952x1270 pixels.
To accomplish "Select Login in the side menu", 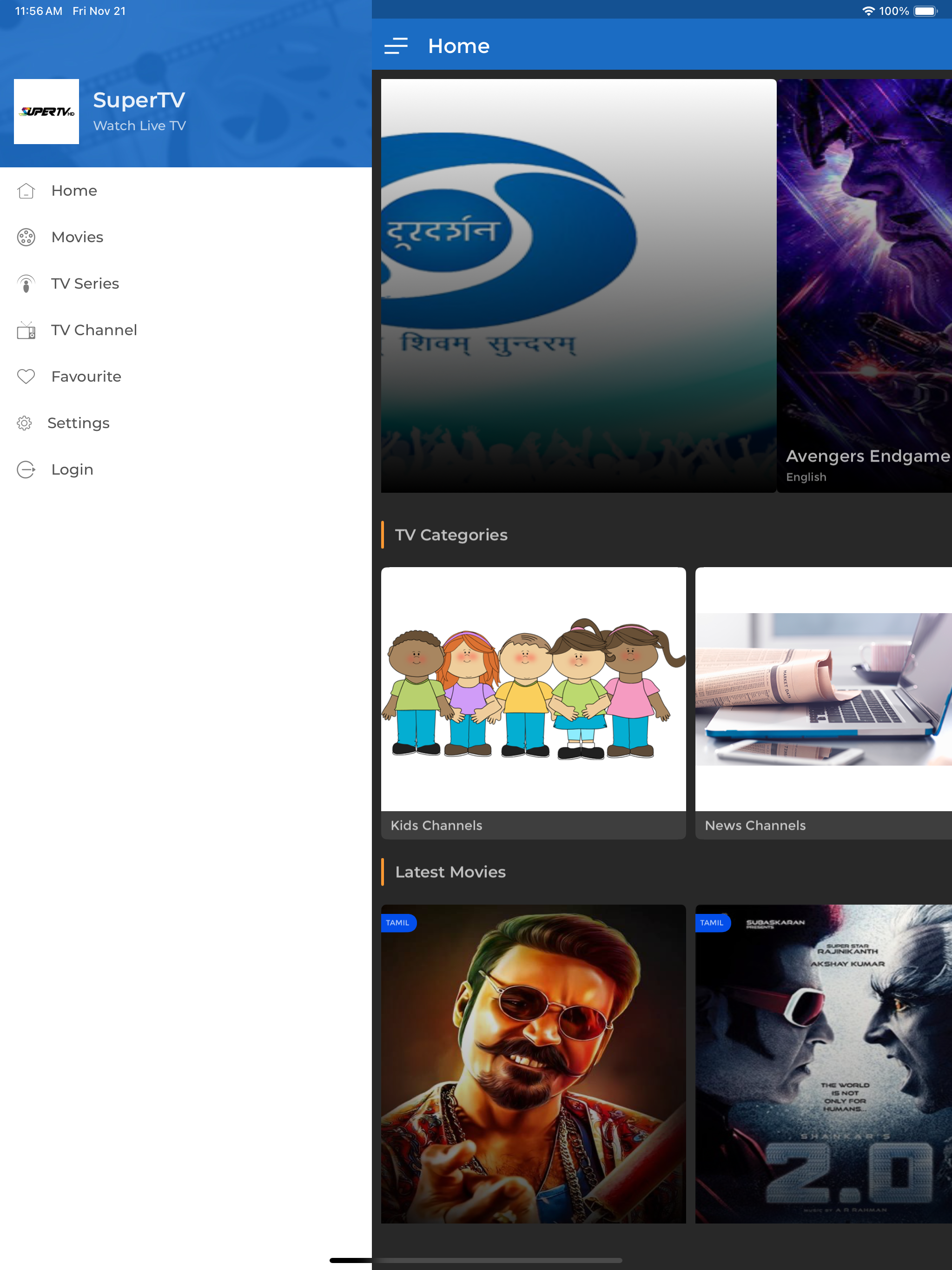I will pyautogui.click(x=186, y=470).
